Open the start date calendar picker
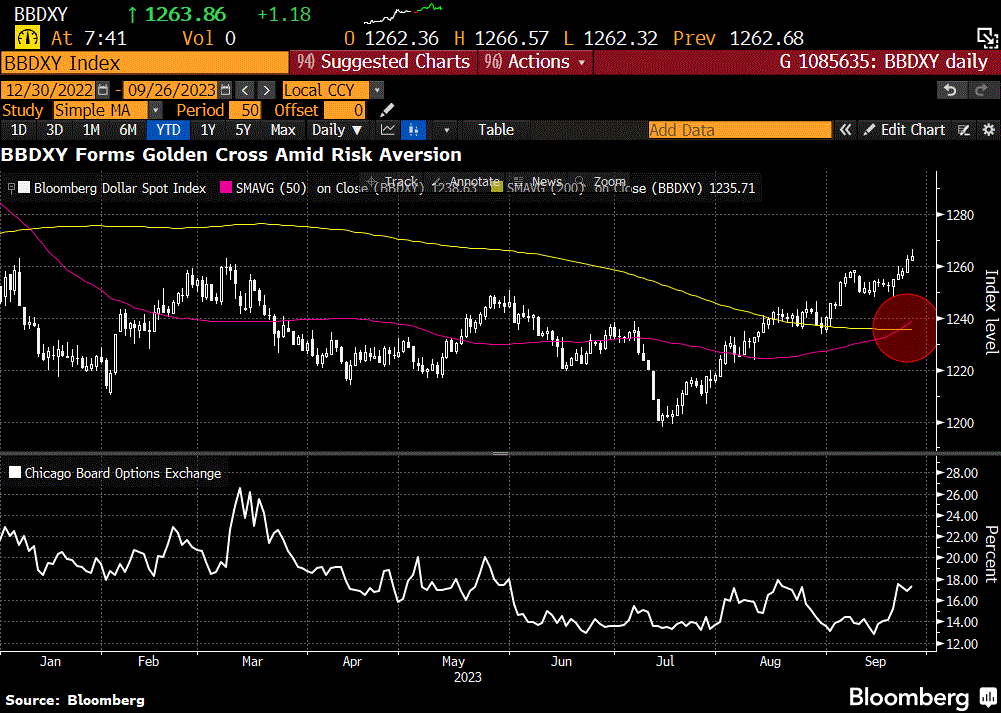 [x=103, y=90]
